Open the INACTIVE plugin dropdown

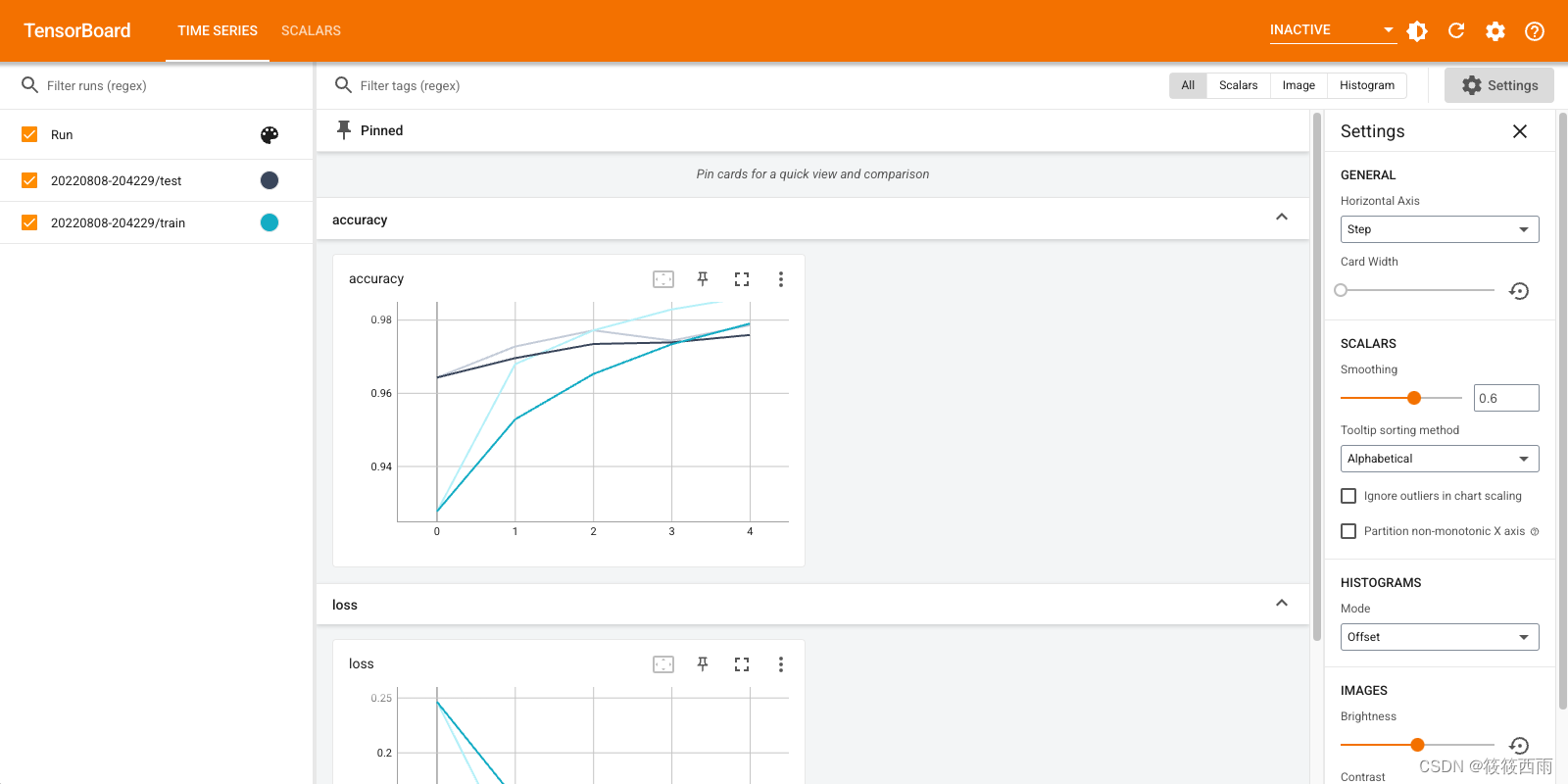[1332, 30]
